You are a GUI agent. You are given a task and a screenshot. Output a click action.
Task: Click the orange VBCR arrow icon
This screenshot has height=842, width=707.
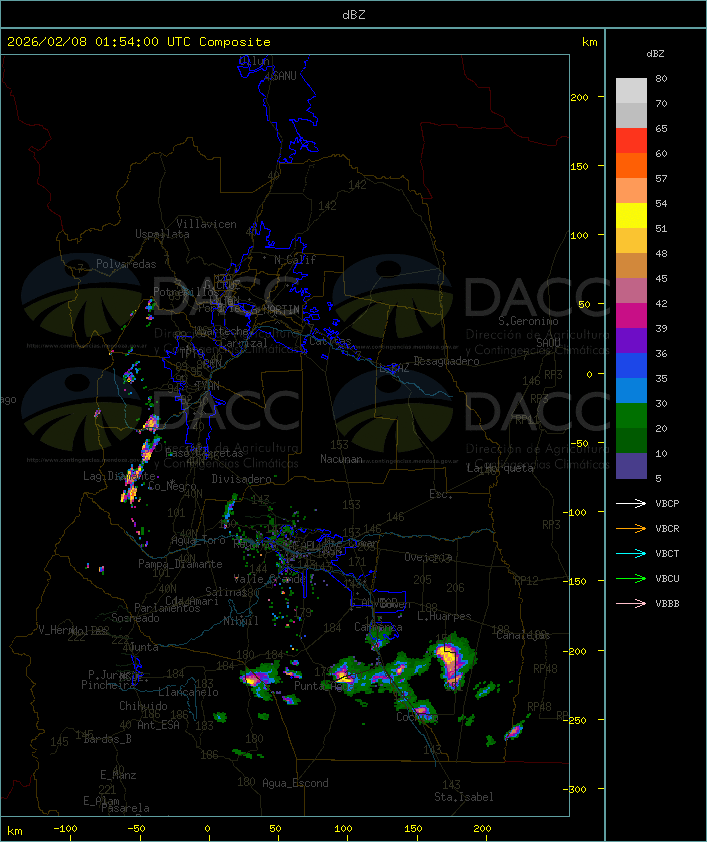coord(631,528)
